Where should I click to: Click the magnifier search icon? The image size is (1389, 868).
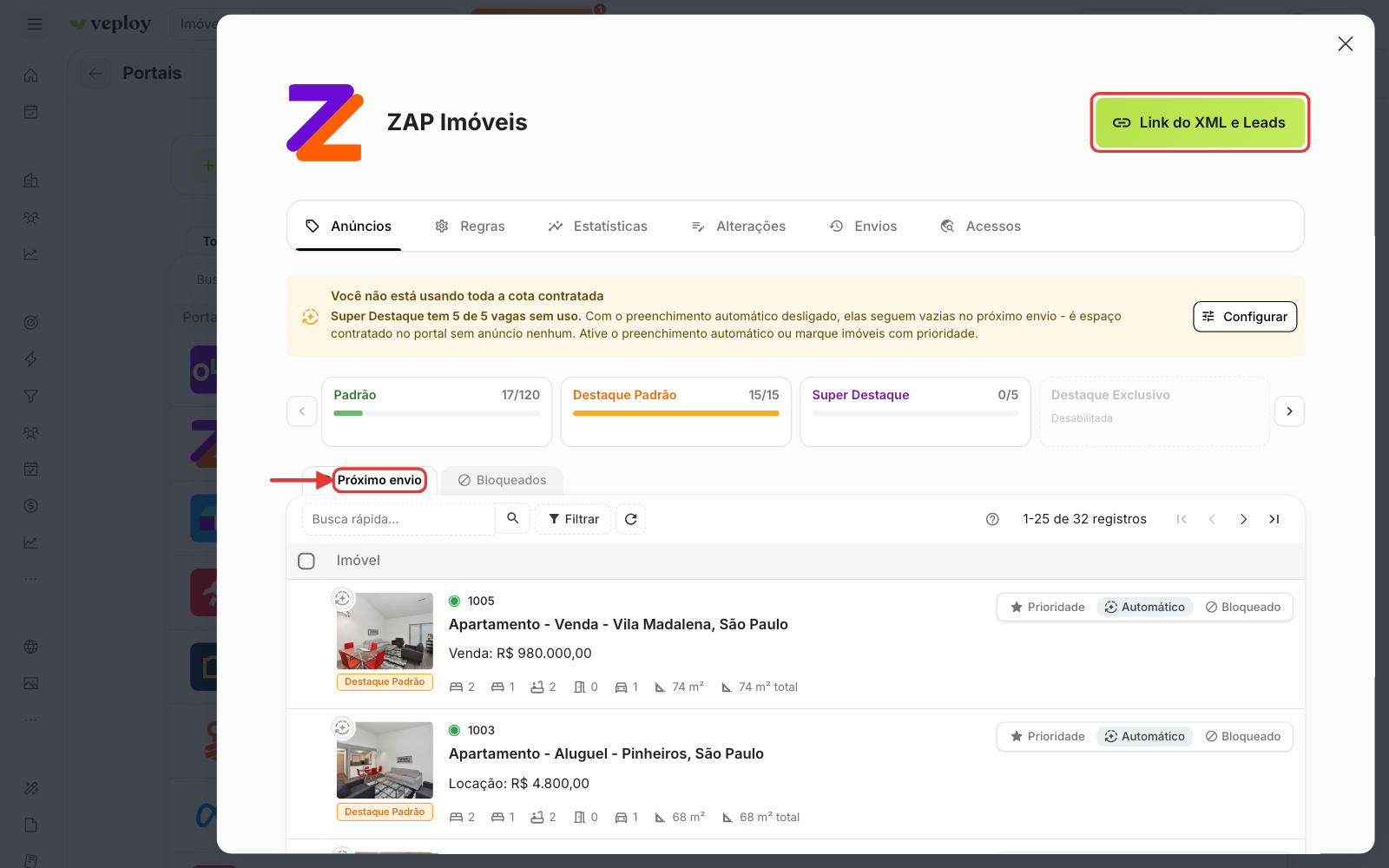pyautogui.click(x=513, y=518)
